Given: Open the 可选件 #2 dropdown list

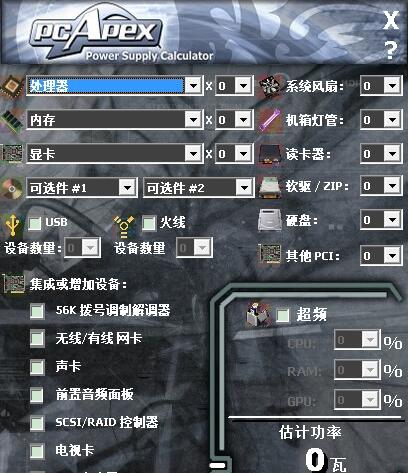Looking at the screenshot, I should pyautogui.click(x=198, y=188).
